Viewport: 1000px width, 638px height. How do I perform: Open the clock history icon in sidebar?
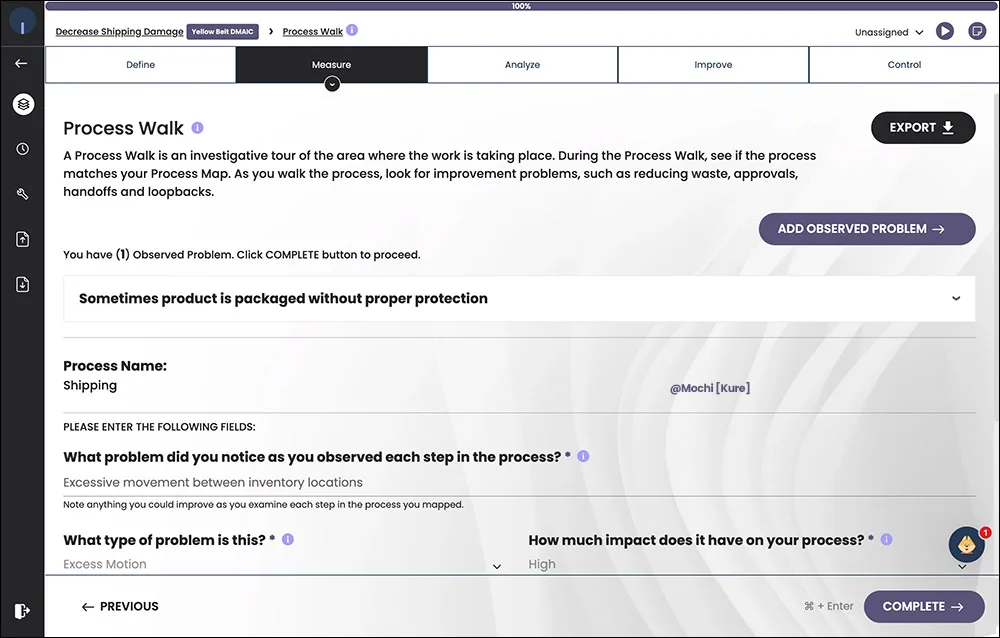pos(22,149)
